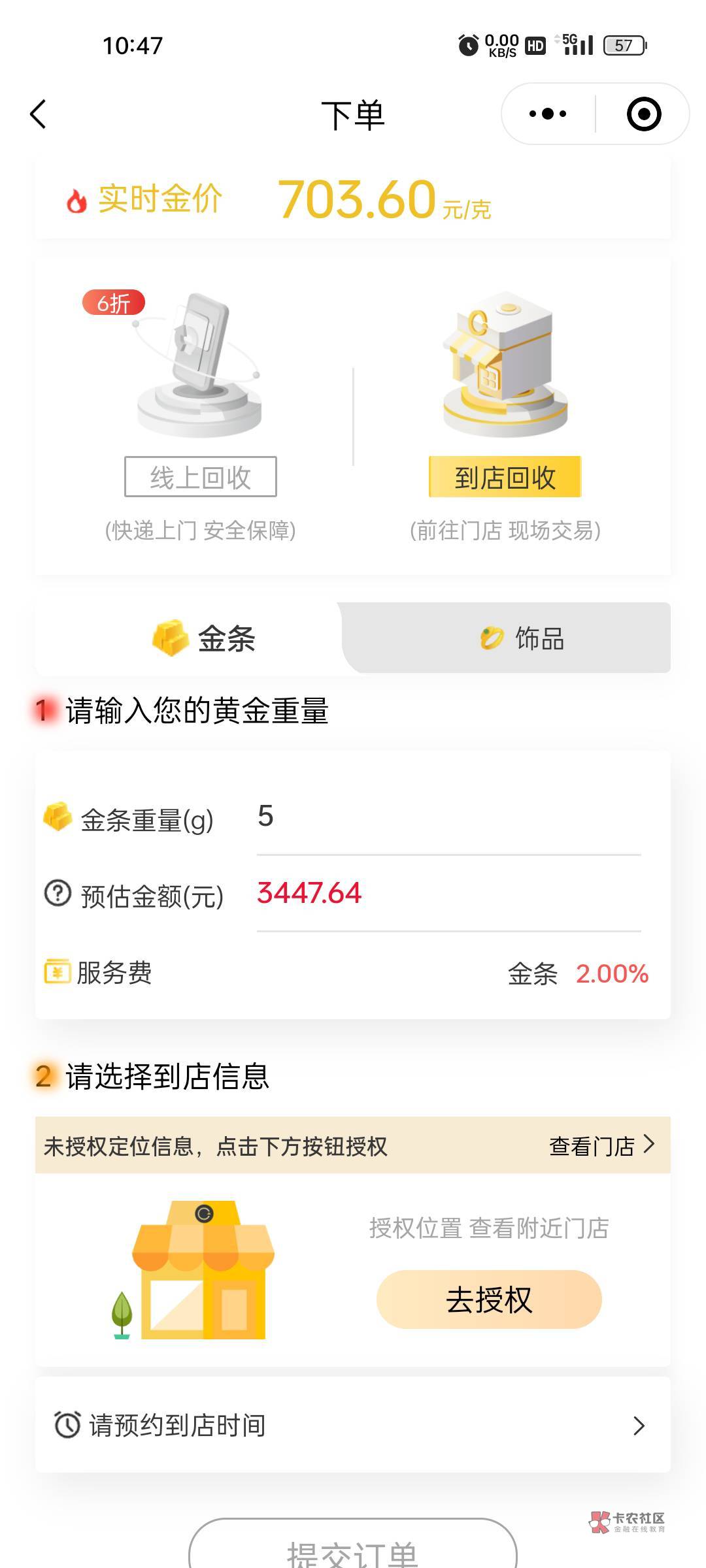Image resolution: width=706 pixels, height=1568 pixels.
Task: Tap the alarm clock icon in status bar
Action: [468, 45]
